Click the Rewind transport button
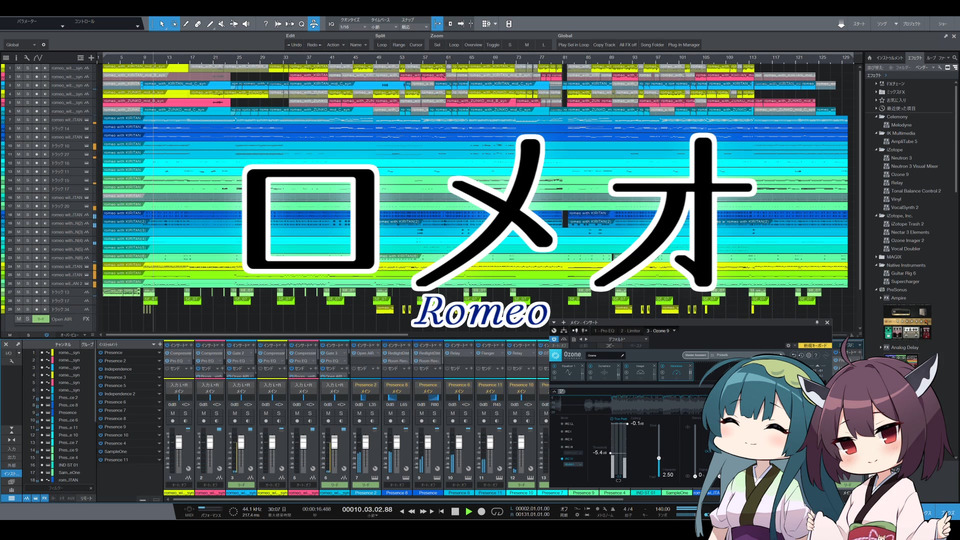The width and height of the screenshot is (960, 540). click(411, 511)
